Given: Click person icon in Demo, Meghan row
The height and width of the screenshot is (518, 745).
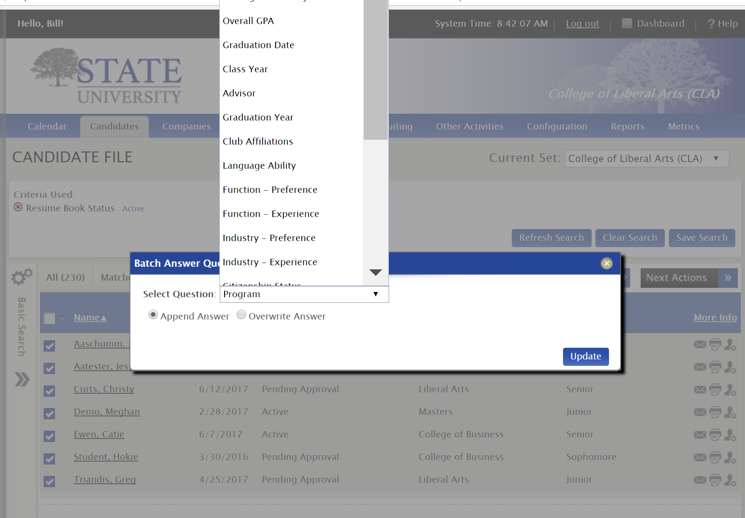Looking at the screenshot, I should 730,412.
